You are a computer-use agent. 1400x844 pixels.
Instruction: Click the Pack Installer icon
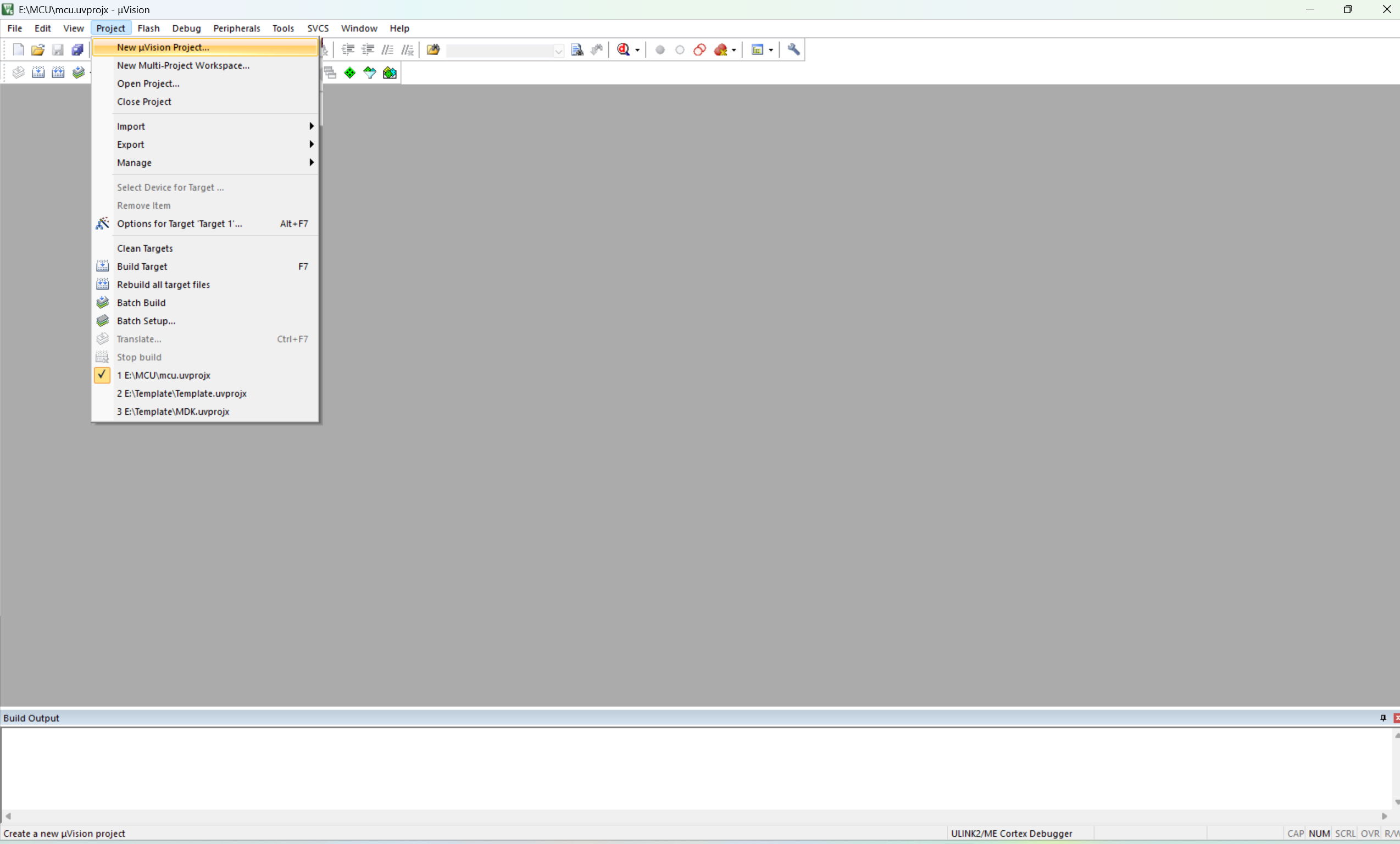coord(390,73)
